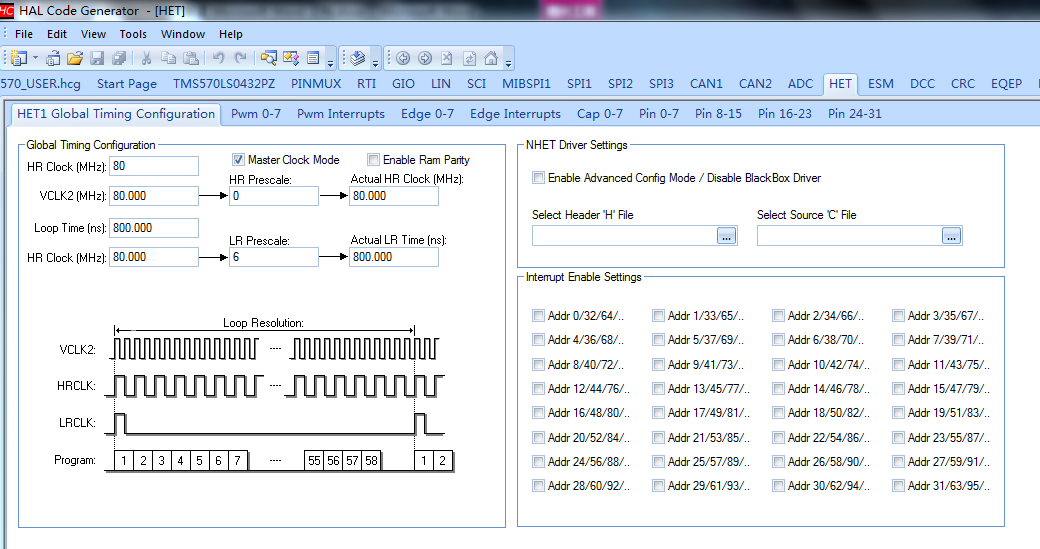Click the LR Prescale input field
This screenshot has height=549, width=1040.
coord(274,257)
